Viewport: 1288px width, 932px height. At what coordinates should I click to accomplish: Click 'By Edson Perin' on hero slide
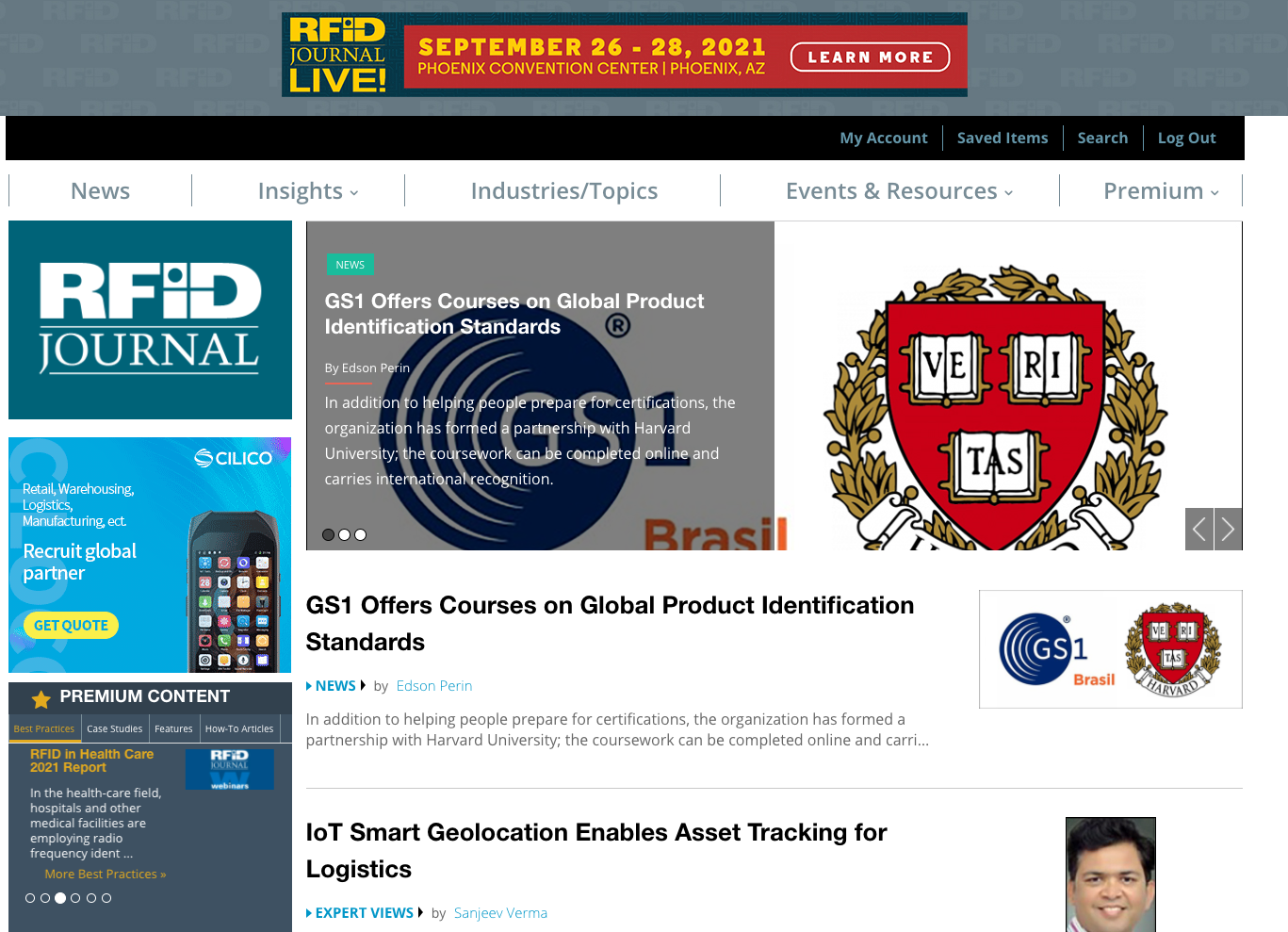pos(367,368)
